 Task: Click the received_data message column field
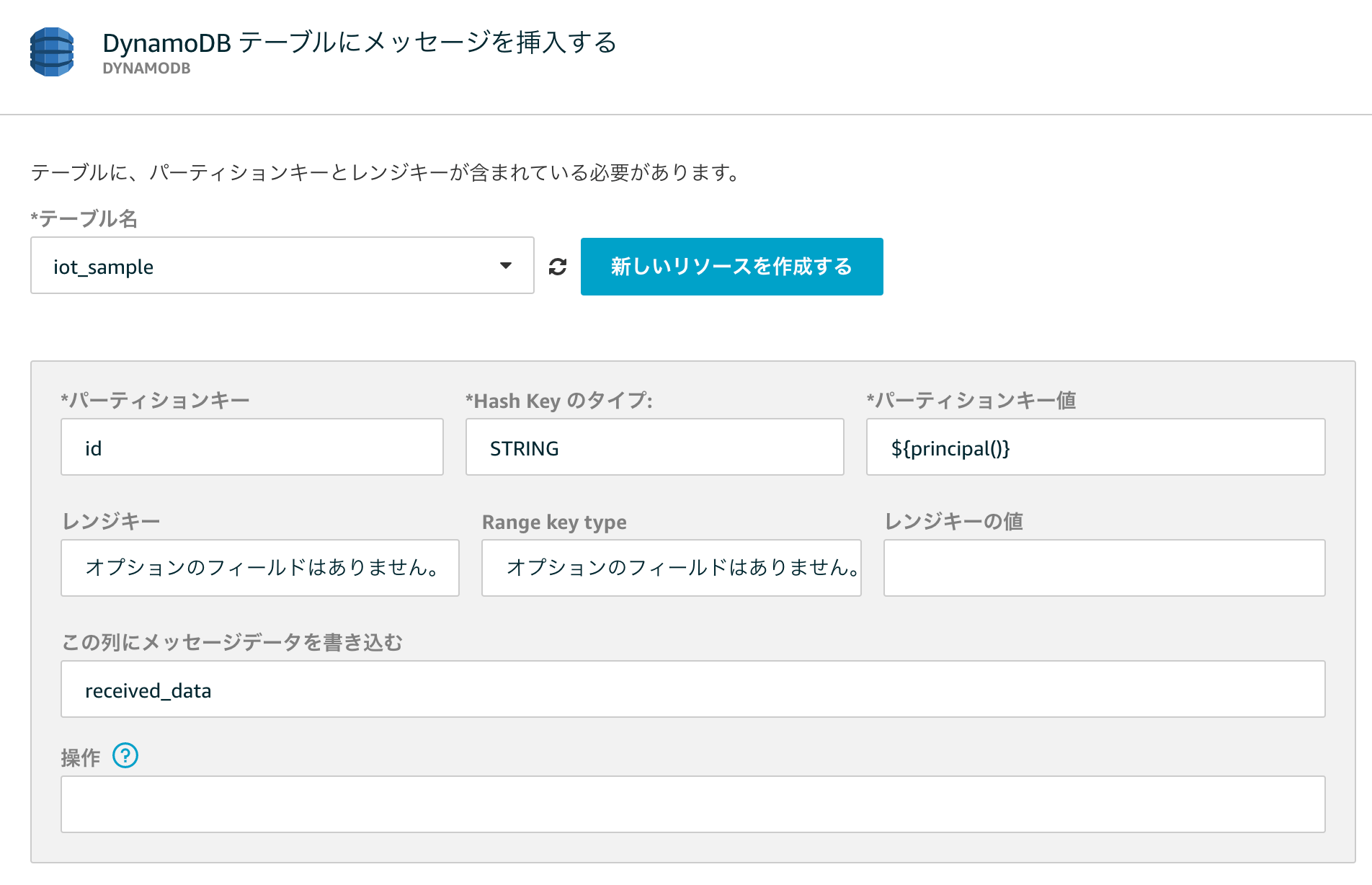tap(692, 690)
